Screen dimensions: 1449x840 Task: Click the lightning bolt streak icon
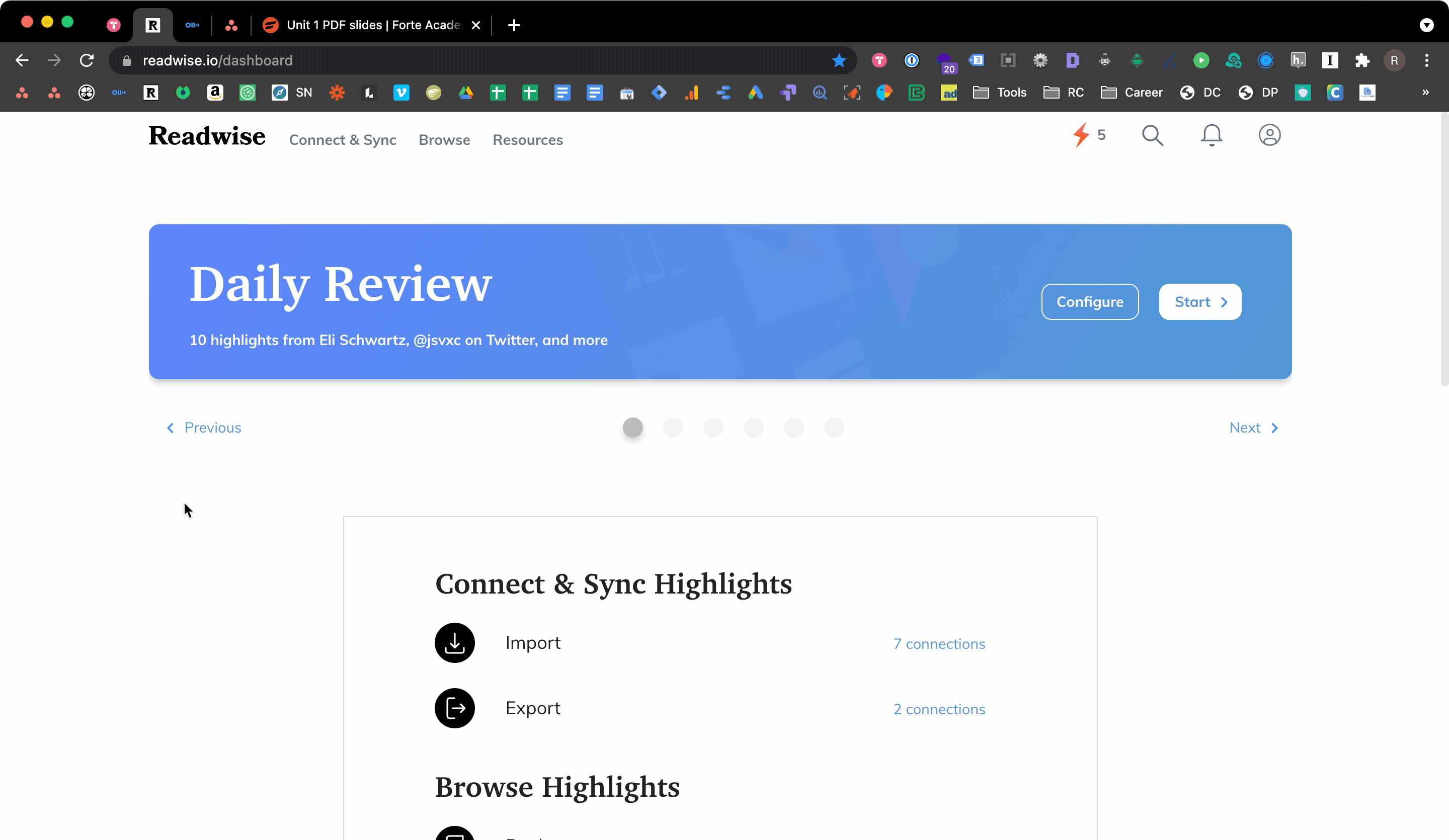(x=1082, y=134)
